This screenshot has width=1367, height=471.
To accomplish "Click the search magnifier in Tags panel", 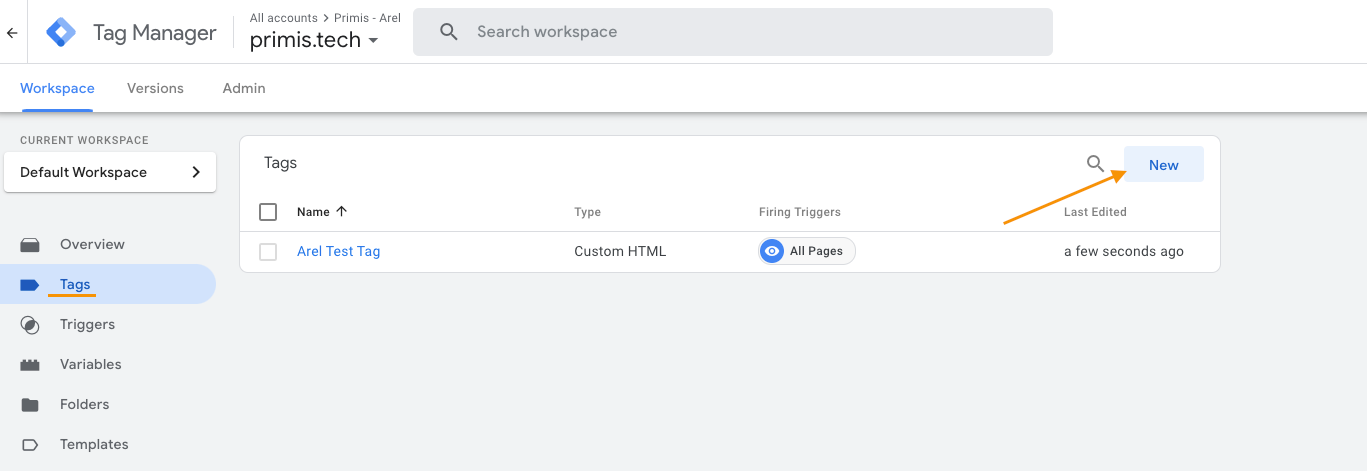I will coord(1095,164).
